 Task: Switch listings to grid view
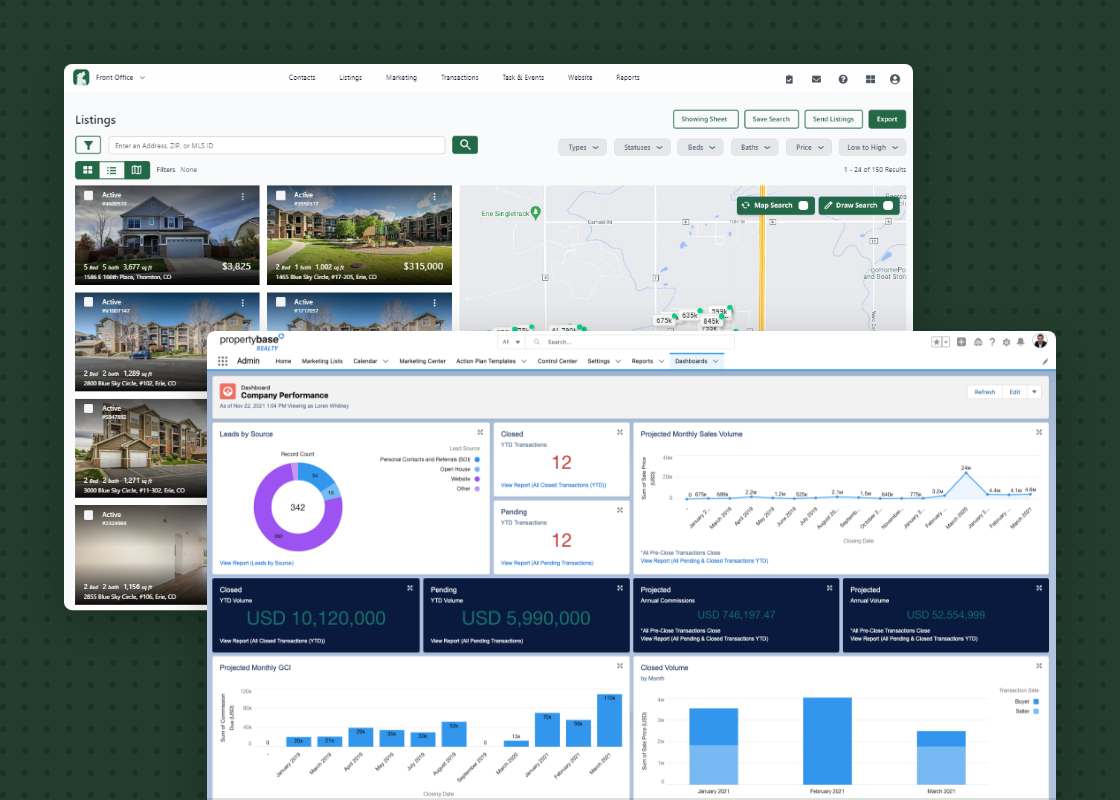88,170
